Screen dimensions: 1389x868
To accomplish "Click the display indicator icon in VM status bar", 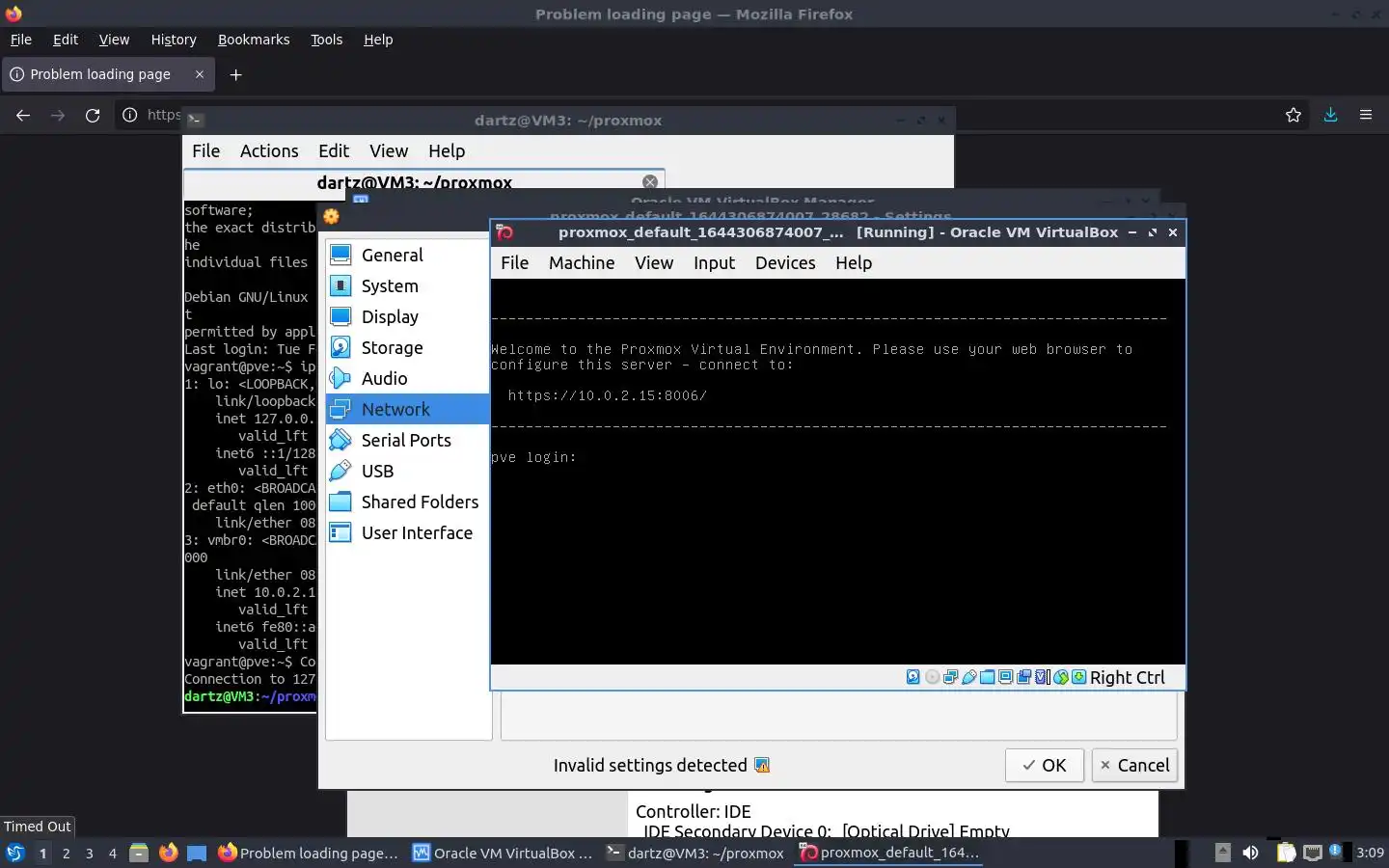I will click(1005, 677).
